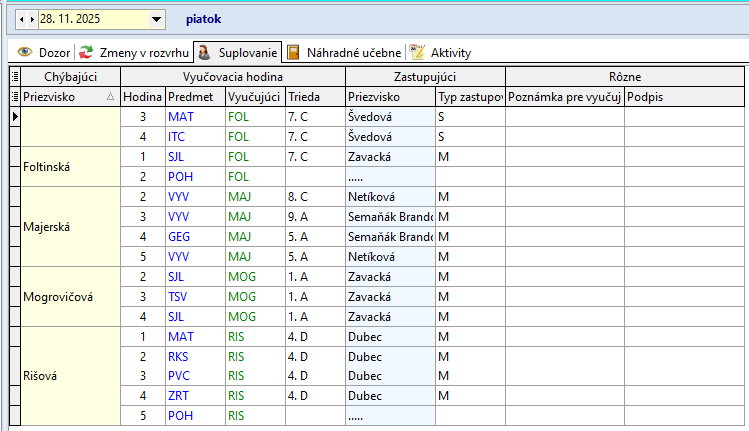This screenshot has width=749, height=431.
Task: Open the date picker dropdown
Action: pyautogui.click(x=156, y=19)
